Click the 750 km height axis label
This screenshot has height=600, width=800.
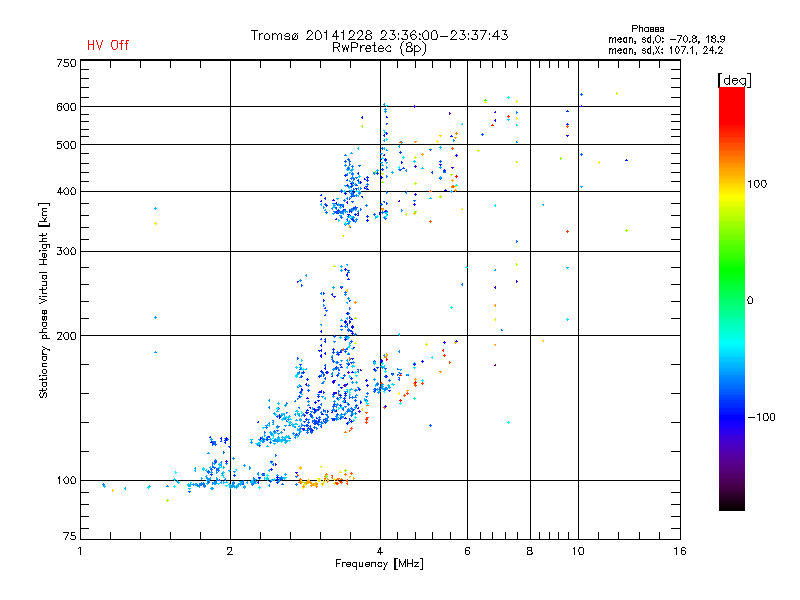click(x=66, y=63)
